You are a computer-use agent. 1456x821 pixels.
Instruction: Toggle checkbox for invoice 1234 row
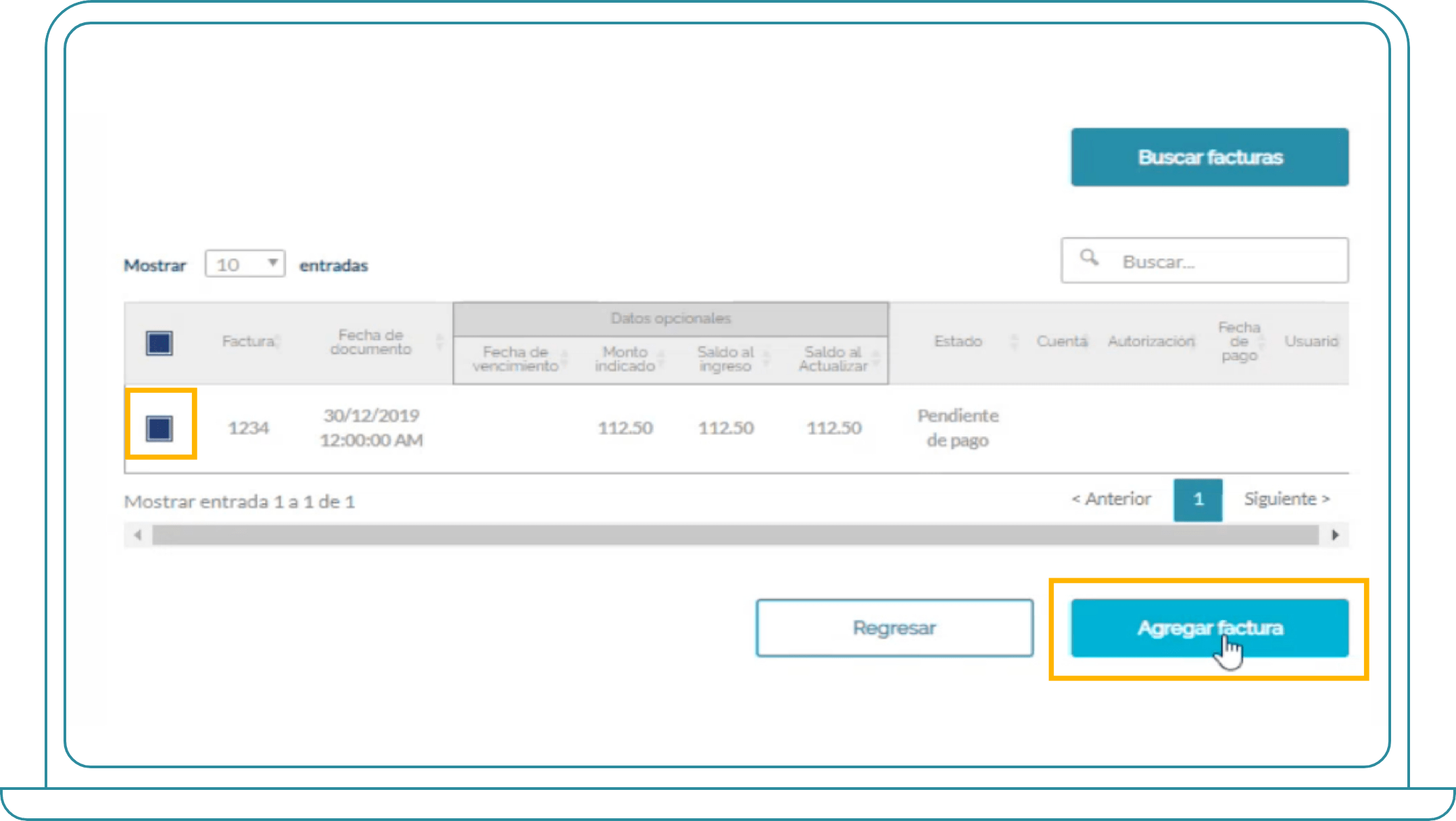160,428
